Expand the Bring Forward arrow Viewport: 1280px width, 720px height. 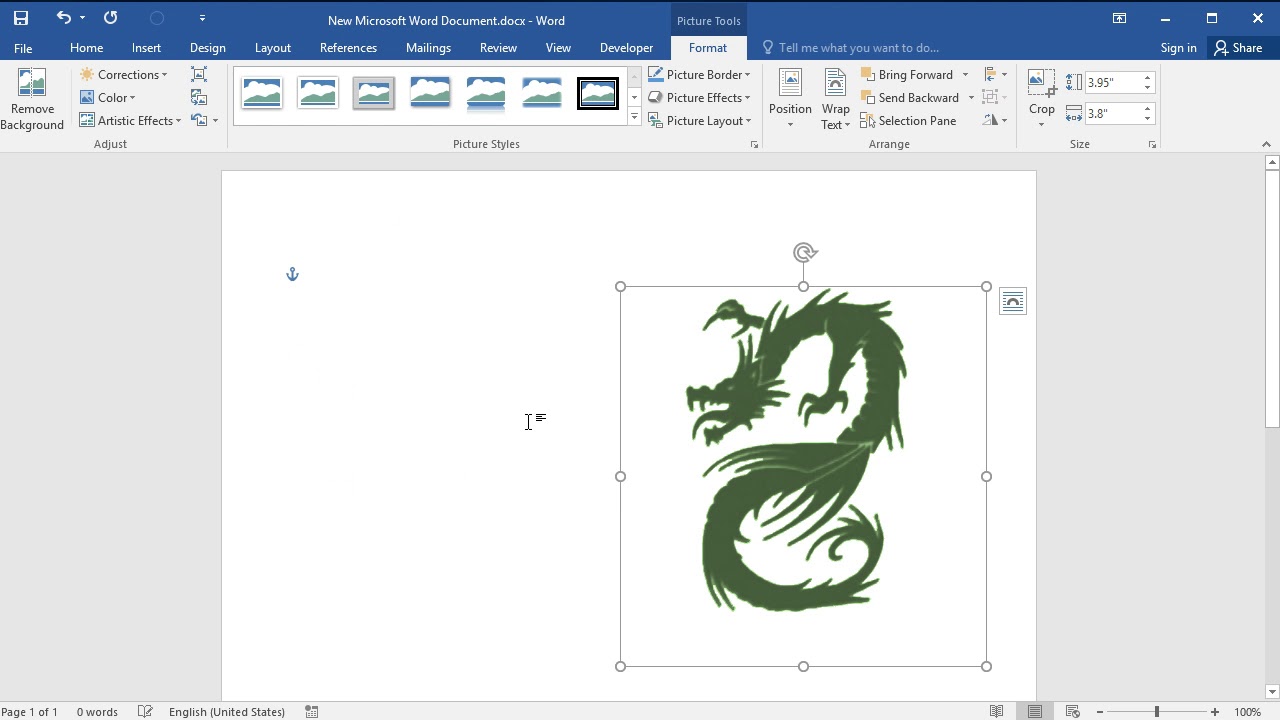965,75
